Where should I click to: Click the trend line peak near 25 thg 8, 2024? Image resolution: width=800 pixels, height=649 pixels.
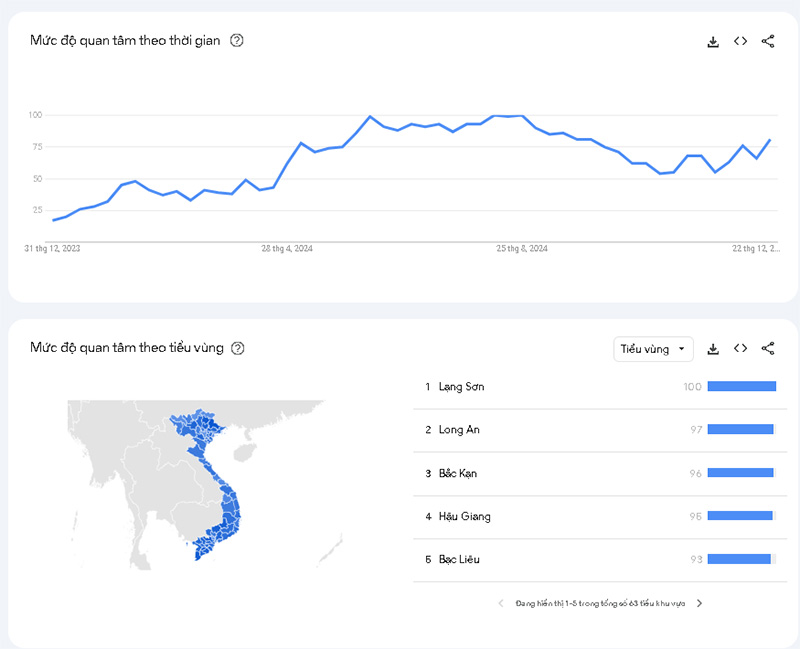coord(521,116)
